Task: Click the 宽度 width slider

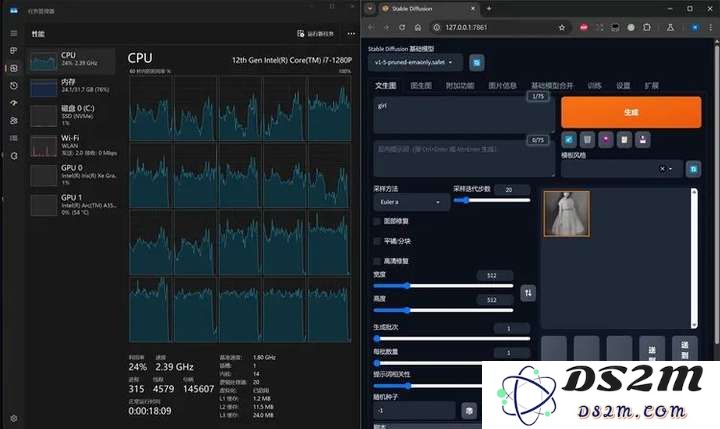Action: 443,286
